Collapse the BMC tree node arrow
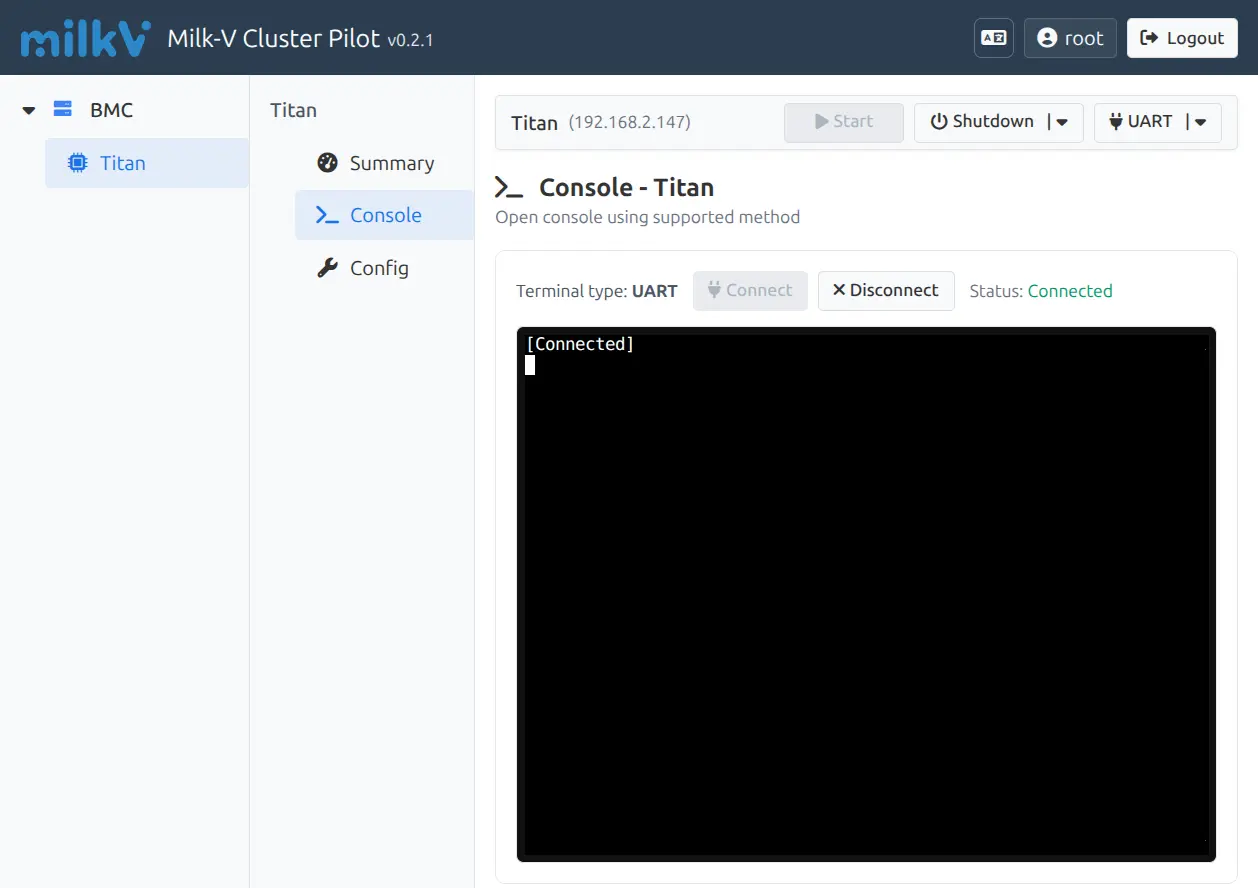Viewport: 1258px width, 888px height. pyautogui.click(x=29, y=110)
